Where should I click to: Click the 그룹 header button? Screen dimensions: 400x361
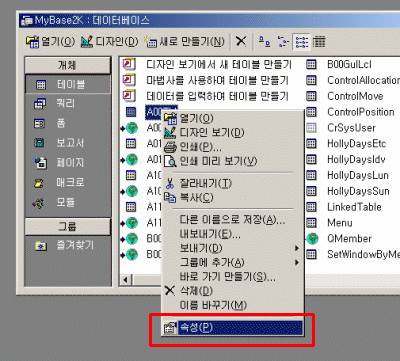pos(68,227)
